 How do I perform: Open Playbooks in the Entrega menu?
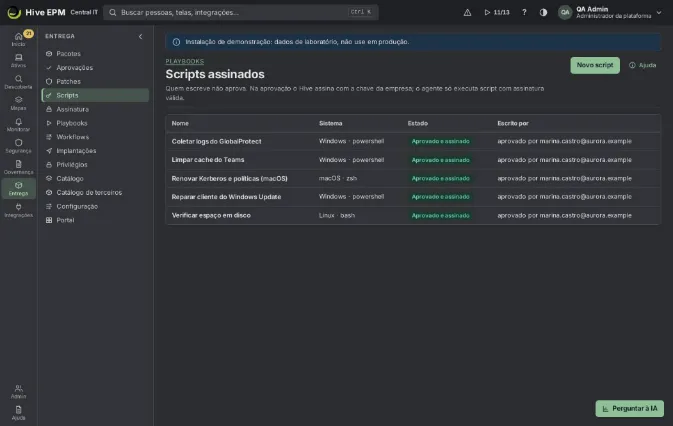coord(95,123)
